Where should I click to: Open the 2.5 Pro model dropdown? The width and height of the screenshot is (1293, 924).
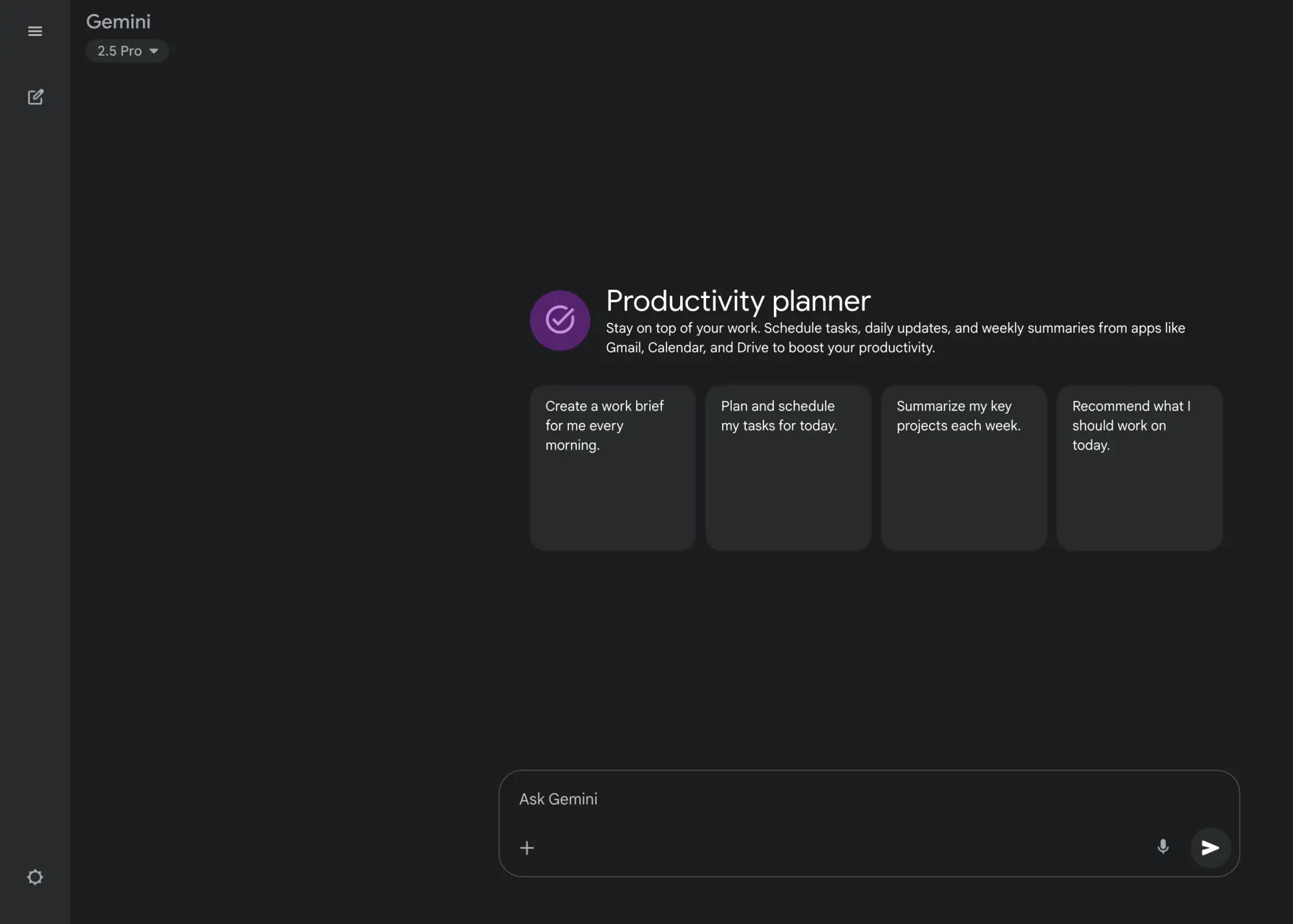(127, 51)
